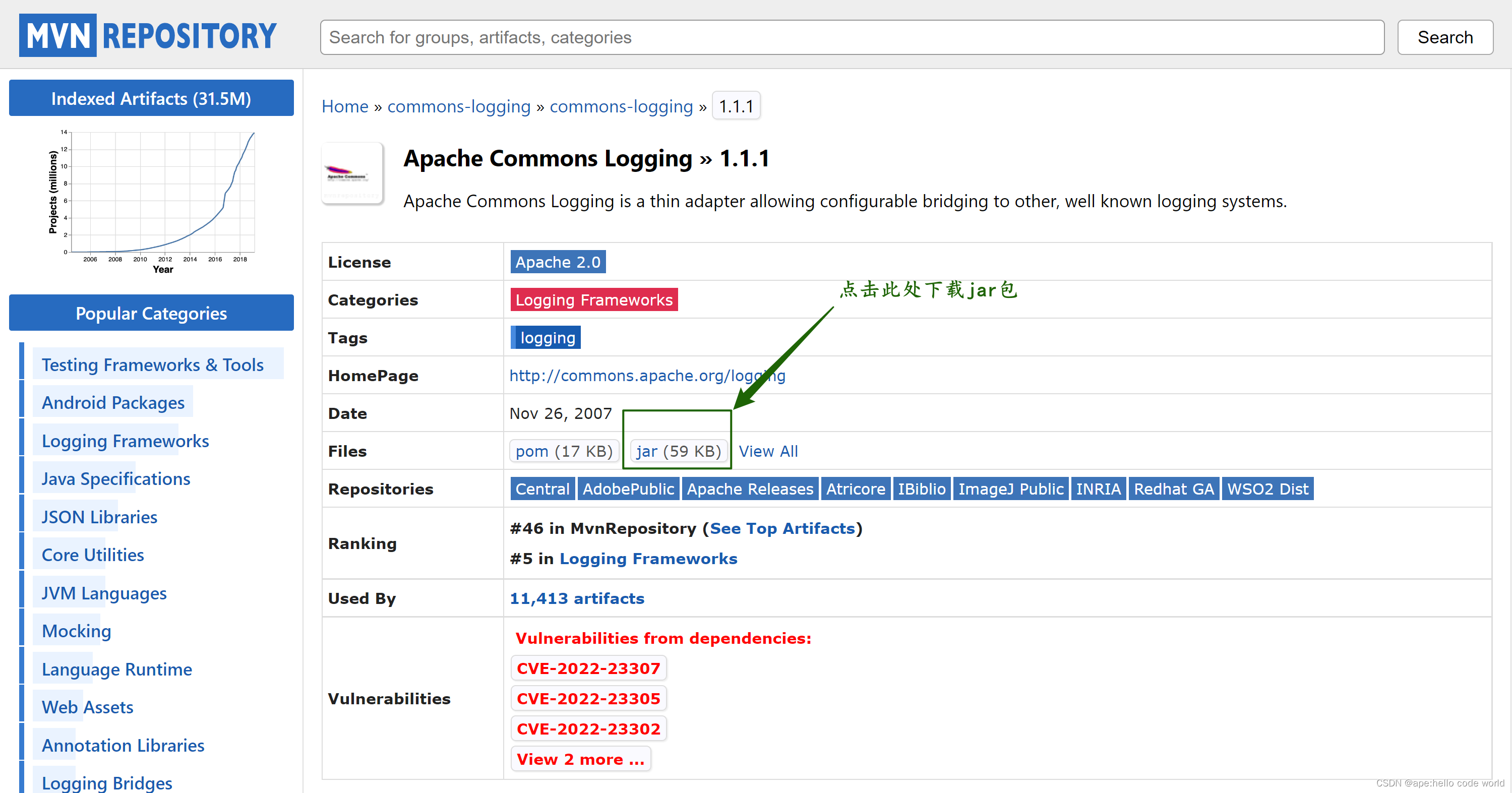Viewport: 1512px width, 793px height.
Task: Open Web Assets category
Action: pos(87,707)
